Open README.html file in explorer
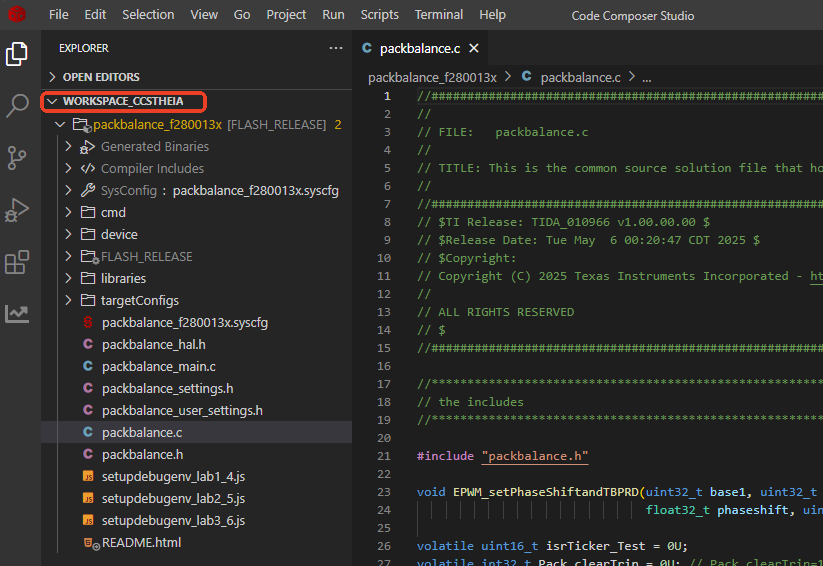823x566 pixels. [141, 542]
